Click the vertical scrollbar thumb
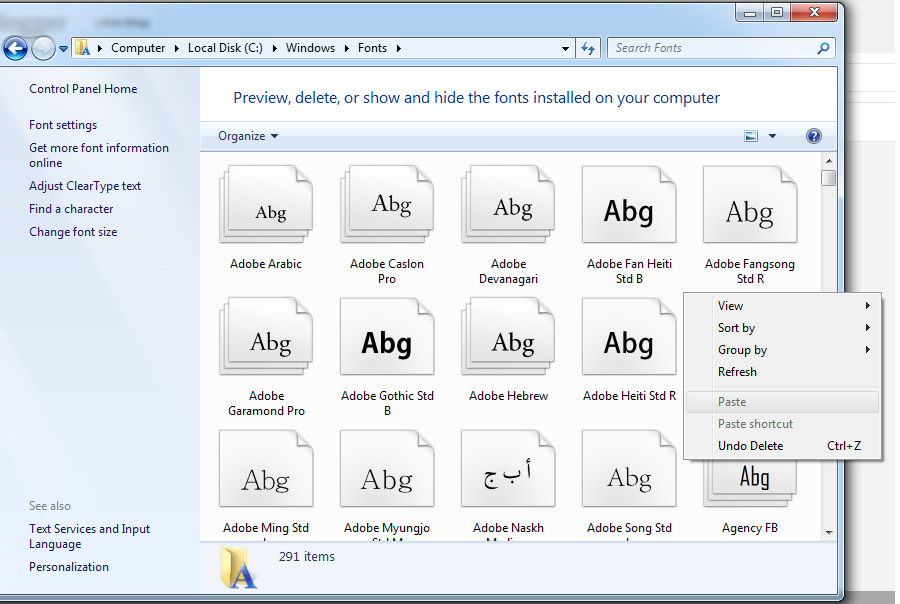This screenshot has width=900, height=604. click(828, 178)
